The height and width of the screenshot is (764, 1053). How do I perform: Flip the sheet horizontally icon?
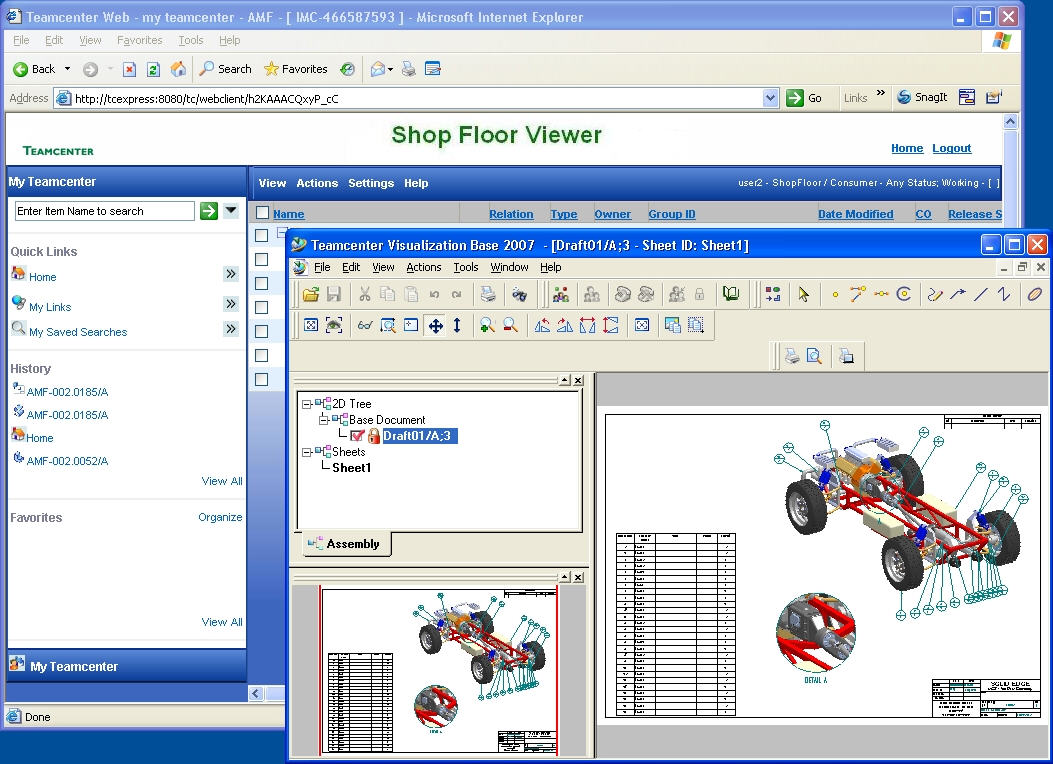(x=588, y=326)
